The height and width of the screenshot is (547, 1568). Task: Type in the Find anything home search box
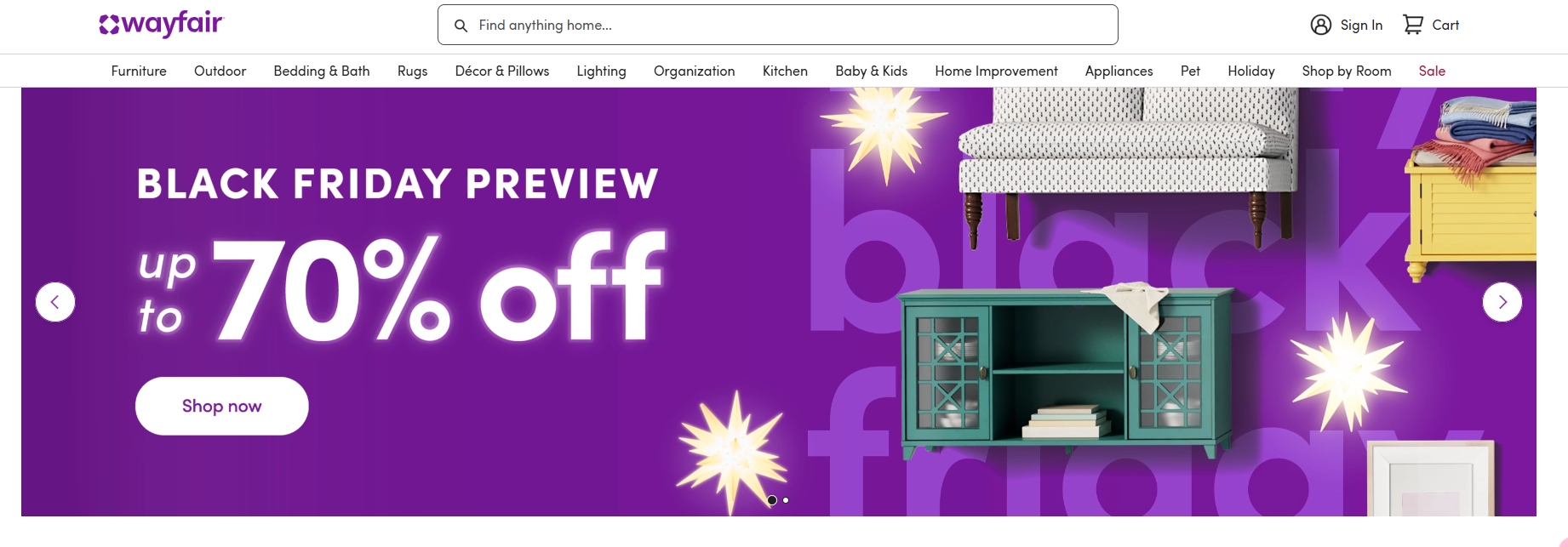click(783, 26)
